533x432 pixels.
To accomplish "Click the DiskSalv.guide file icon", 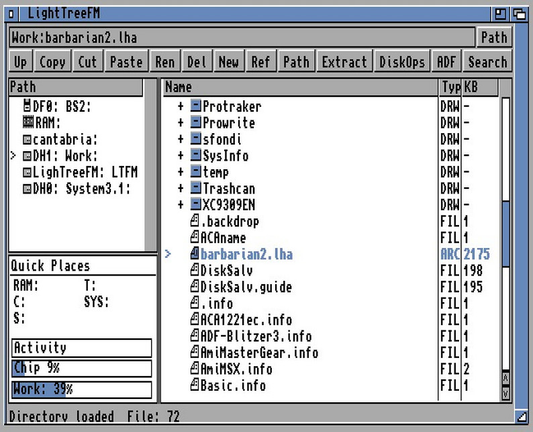I will (194, 286).
